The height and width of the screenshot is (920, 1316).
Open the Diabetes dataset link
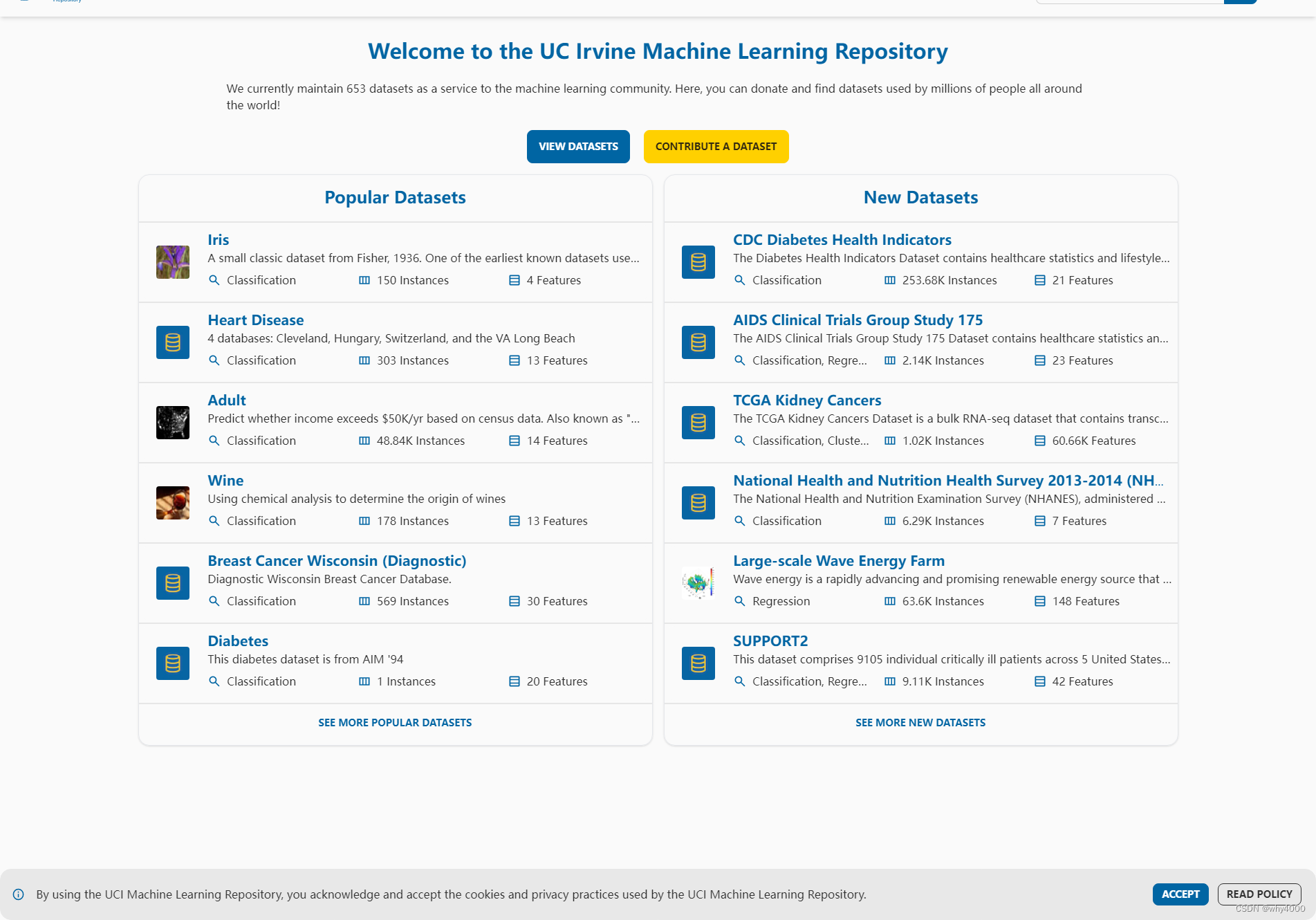238,641
